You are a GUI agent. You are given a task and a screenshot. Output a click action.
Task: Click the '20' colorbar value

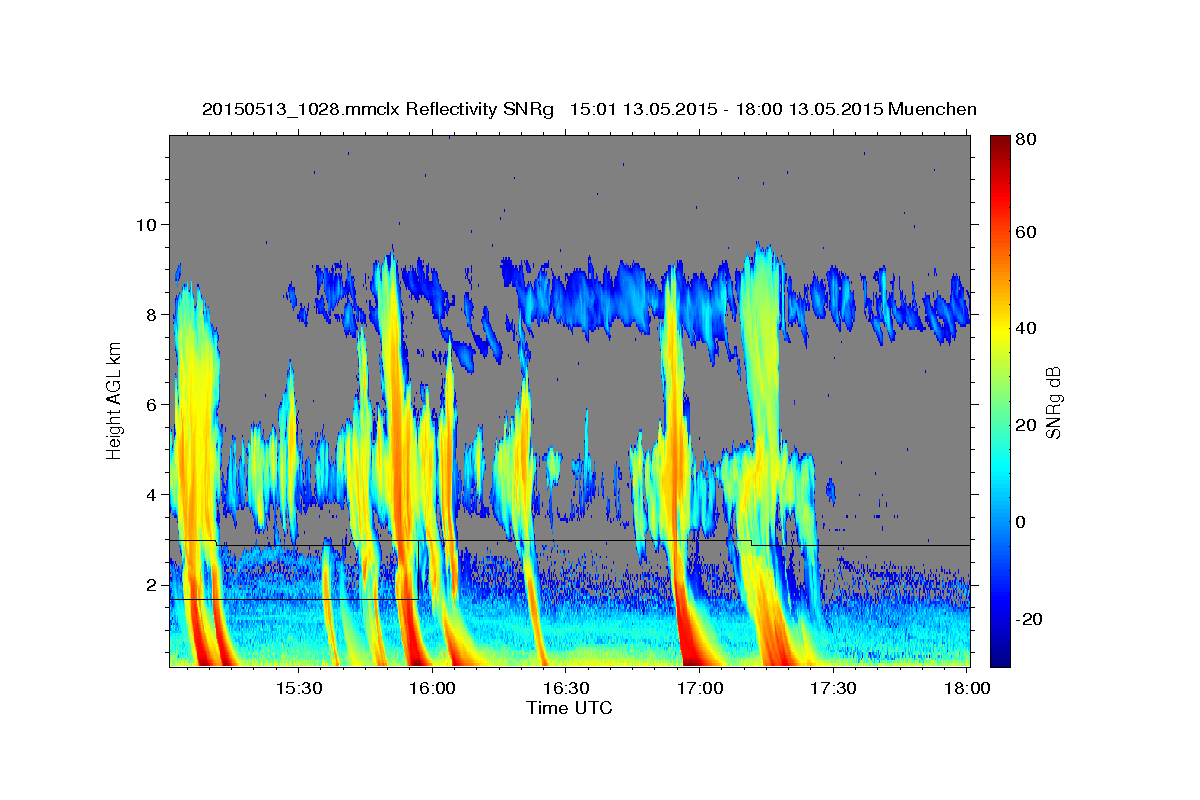pyautogui.click(x=1027, y=426)
